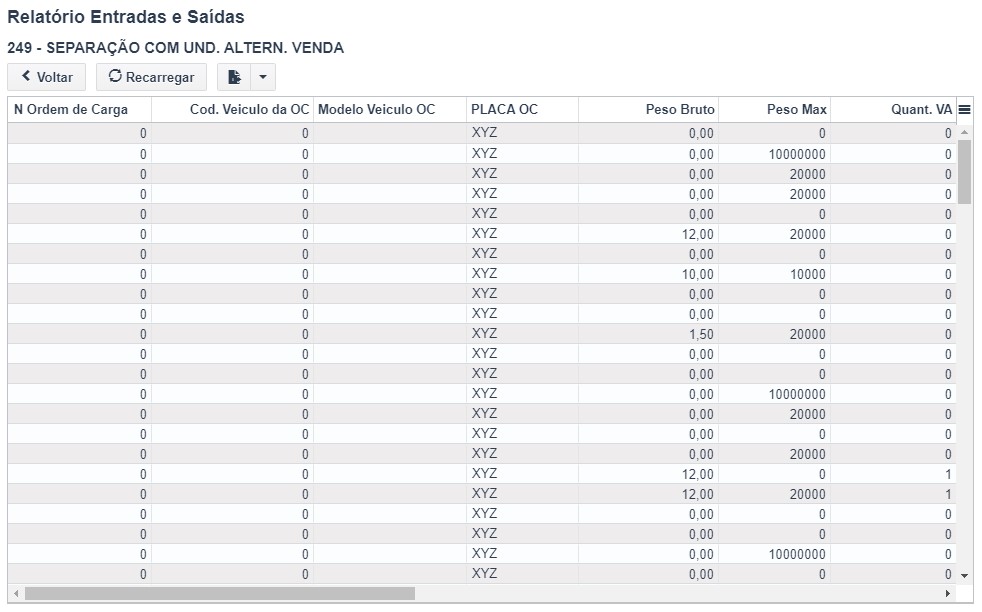Image resolution: width=982 pixels, height=612 pixels.
Task: Click the vertical scrollbar up arrow
Action: click(964, 132)
